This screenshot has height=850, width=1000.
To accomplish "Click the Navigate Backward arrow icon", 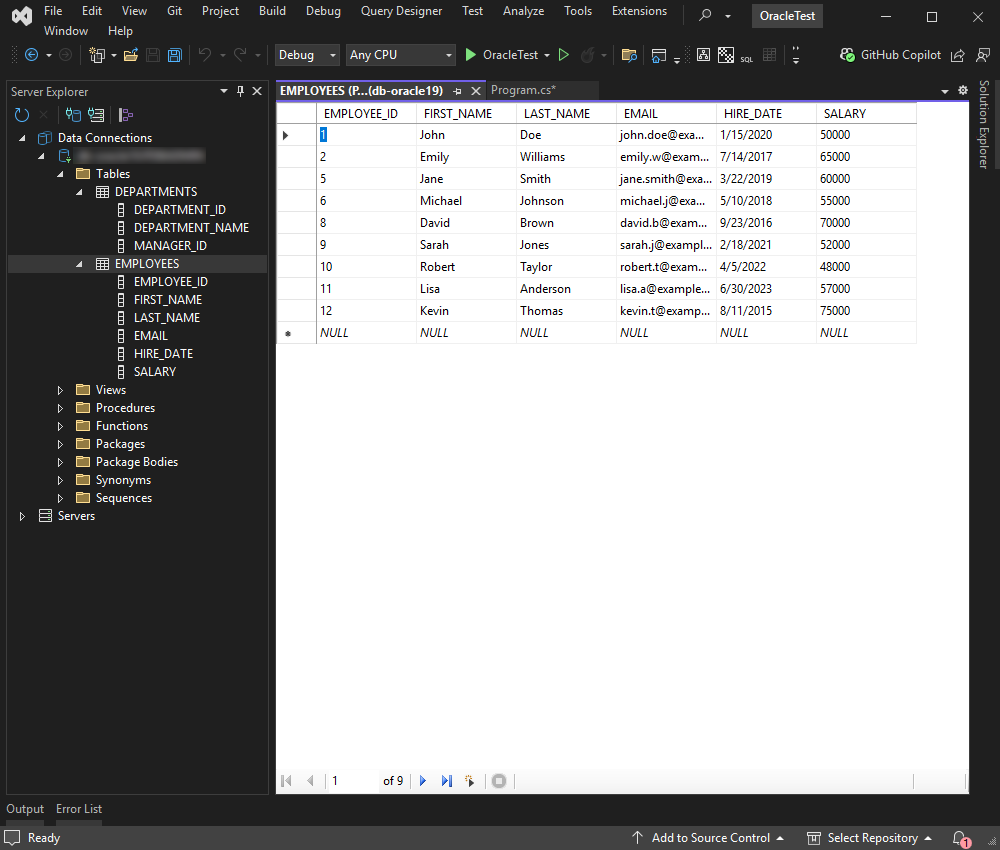I will click(31, 54).
